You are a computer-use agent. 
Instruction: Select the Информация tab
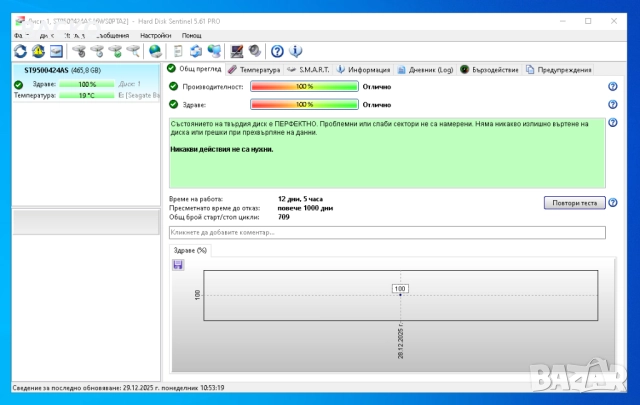coord(363,69)
